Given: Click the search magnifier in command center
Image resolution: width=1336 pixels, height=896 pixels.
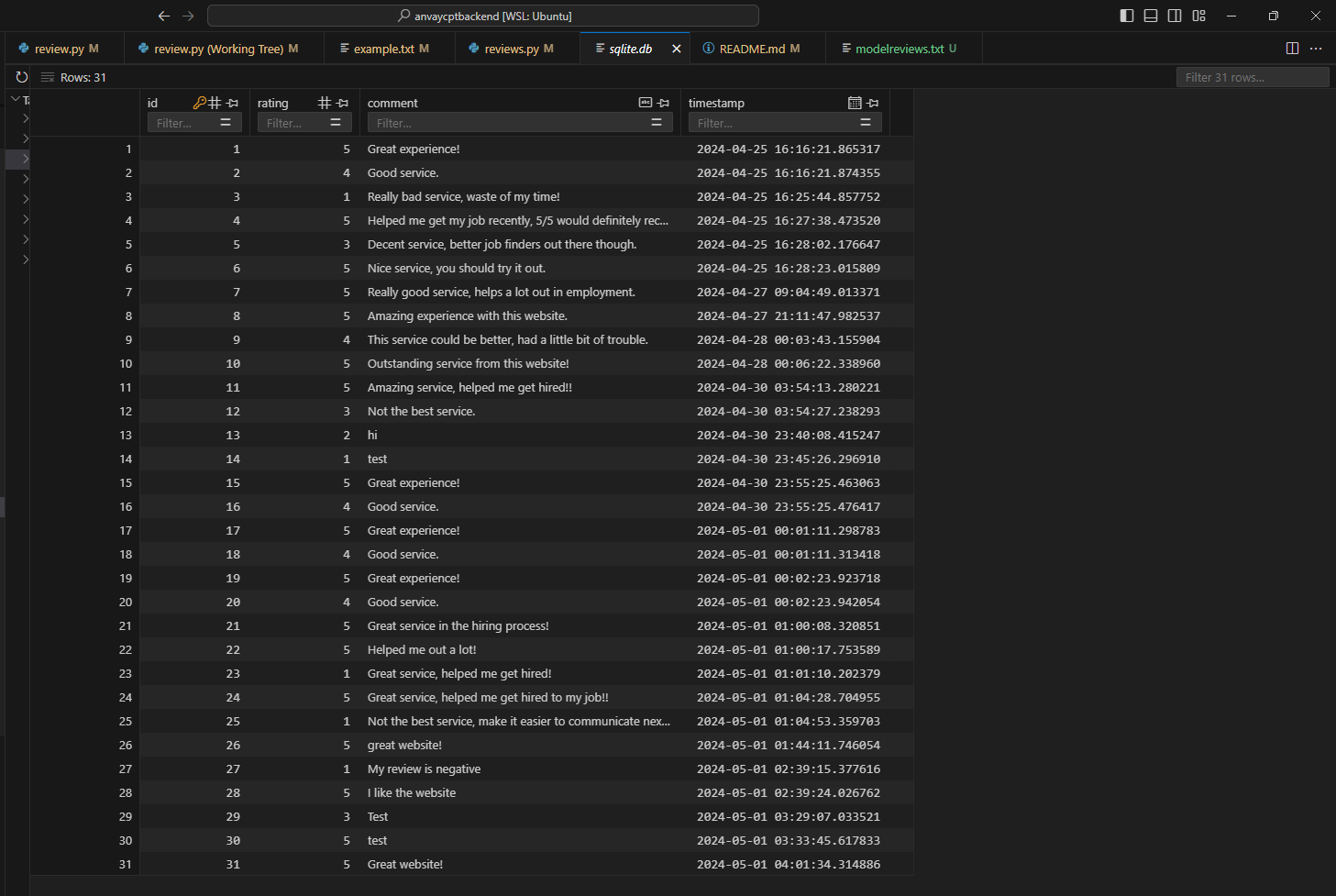Looking at the screenshot, I should (403, 16).
